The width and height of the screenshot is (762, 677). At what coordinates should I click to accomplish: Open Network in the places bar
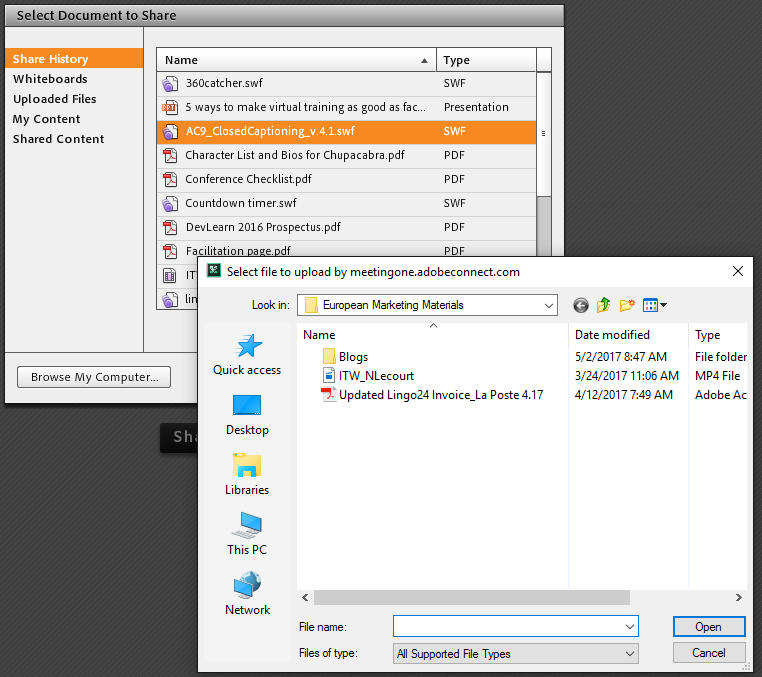(247, 594)
